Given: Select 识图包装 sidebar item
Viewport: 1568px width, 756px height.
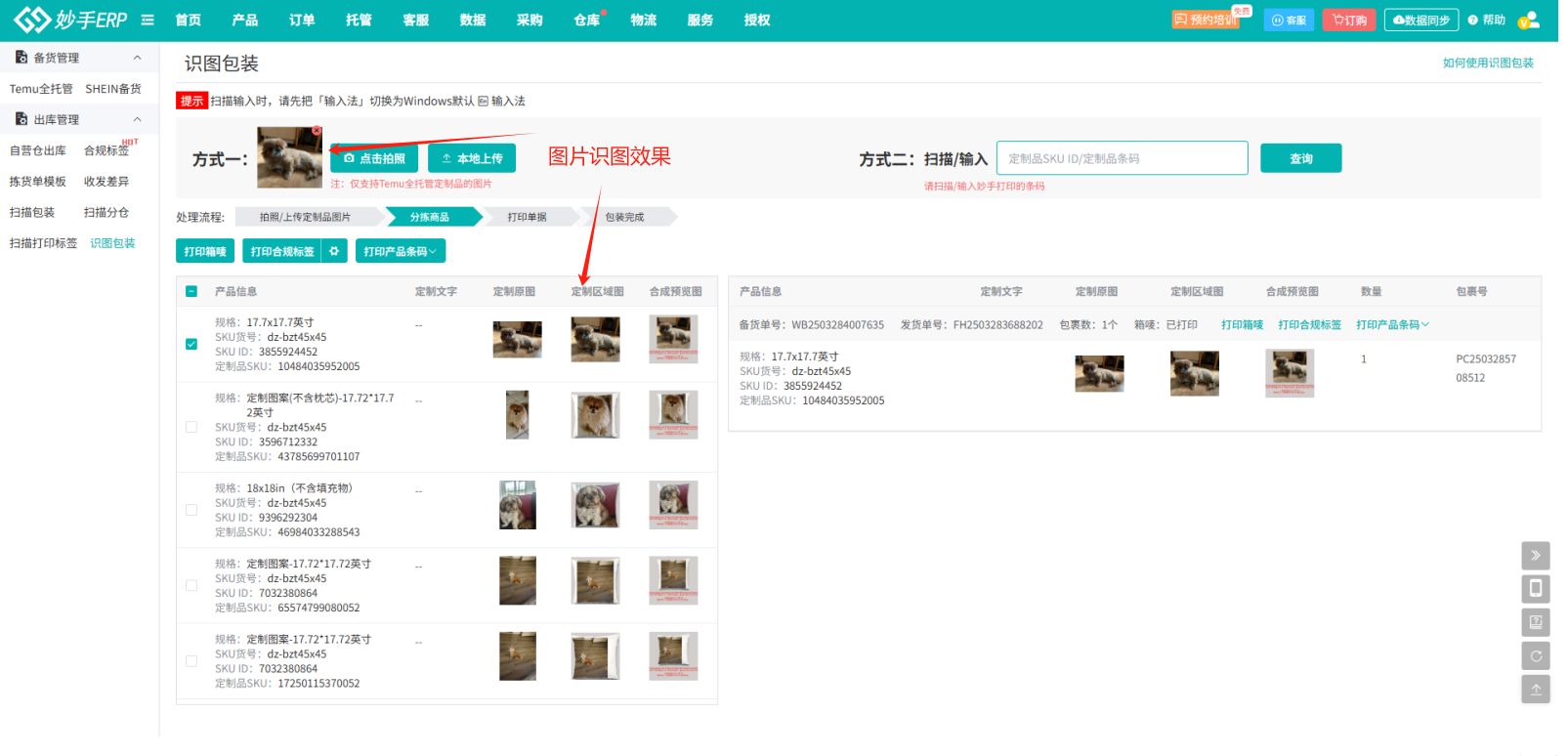Looking at the screenshot, I should coord(112,243).
